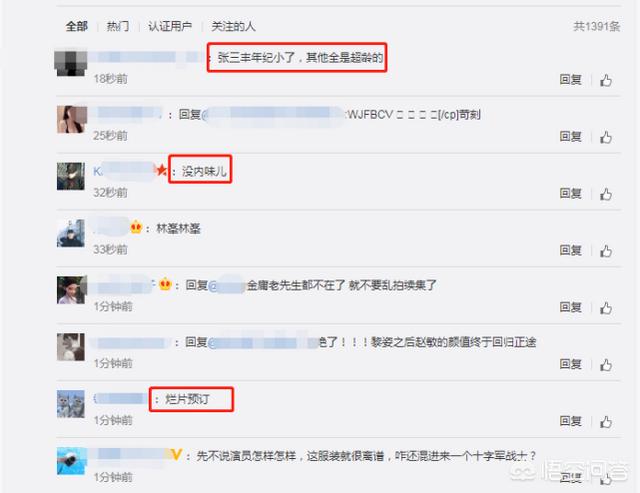640x493 pixels.
Task: Reply to the 张三丰年纪小了 comment
Action: [x=570, y=80]
